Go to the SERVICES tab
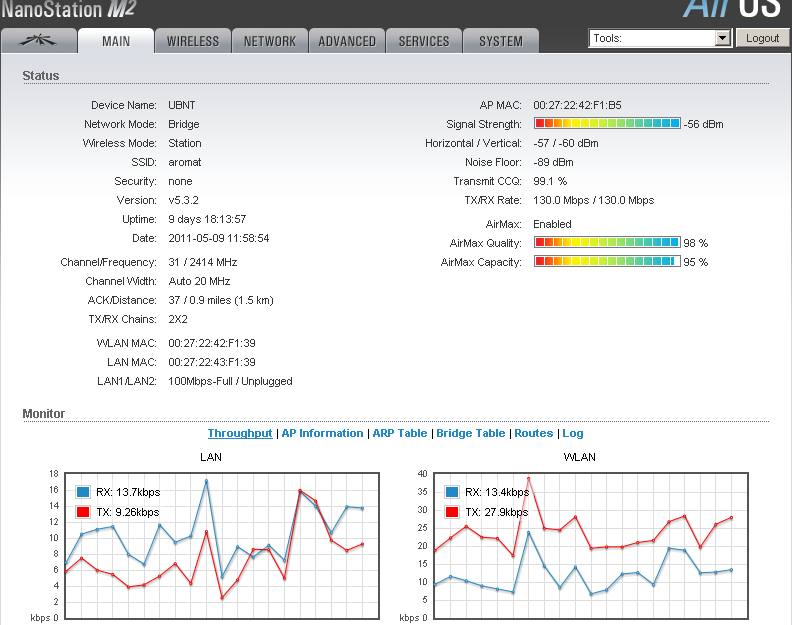Screen dimensions: 792x625 point(424,41)
